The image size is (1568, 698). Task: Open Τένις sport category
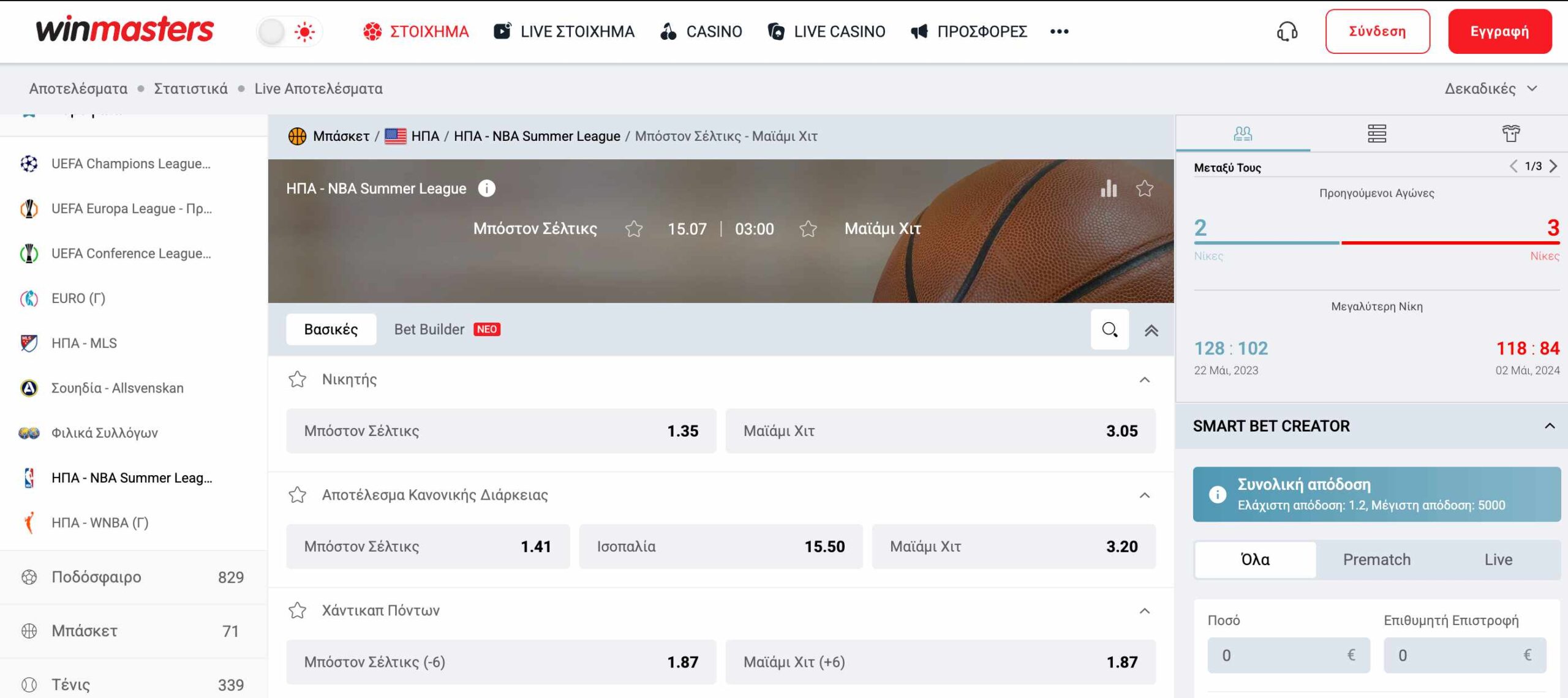[133, 684]
